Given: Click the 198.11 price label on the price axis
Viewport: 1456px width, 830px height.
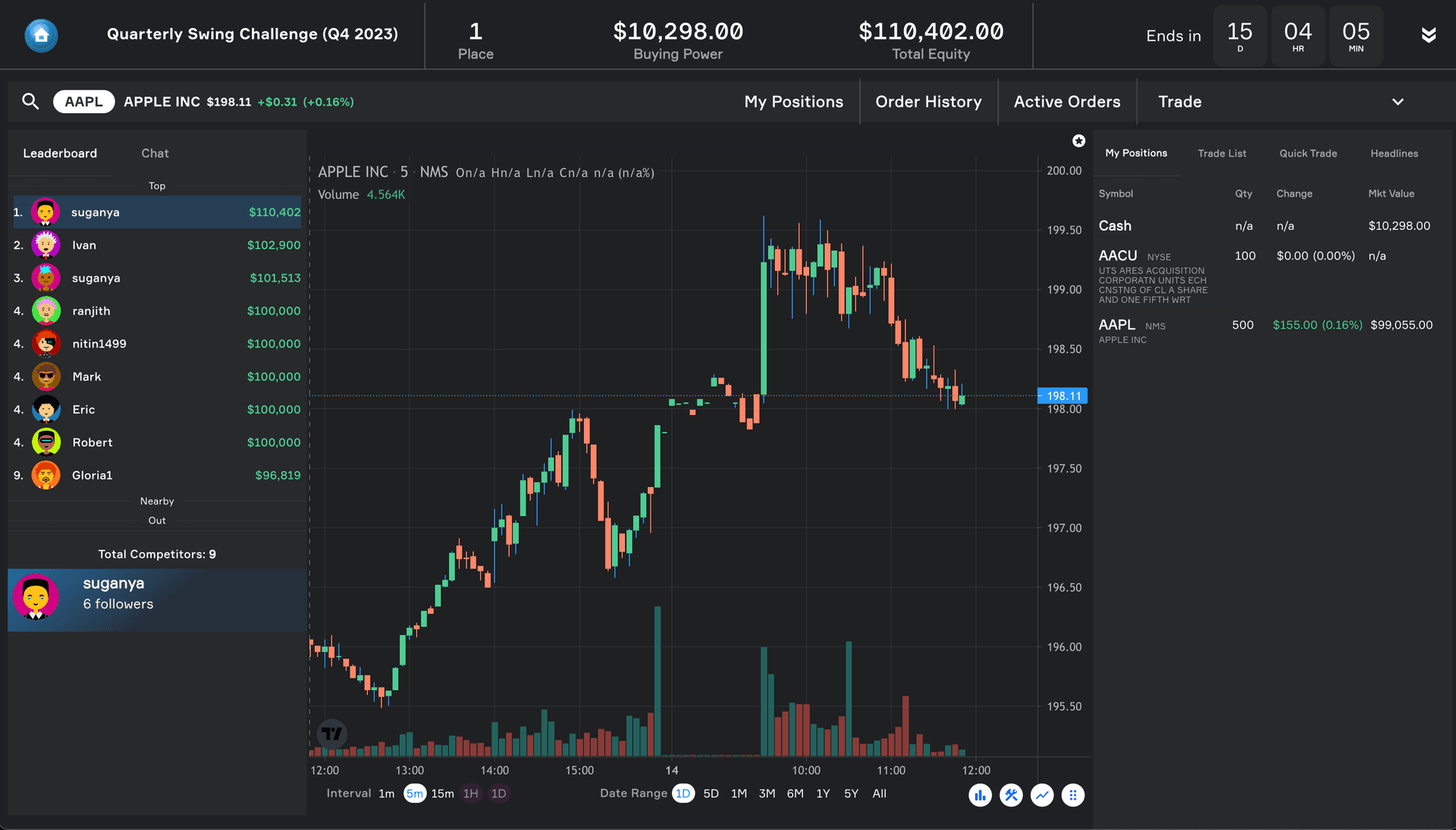Looking at the screenshot, I should (x=1063, y=396).
